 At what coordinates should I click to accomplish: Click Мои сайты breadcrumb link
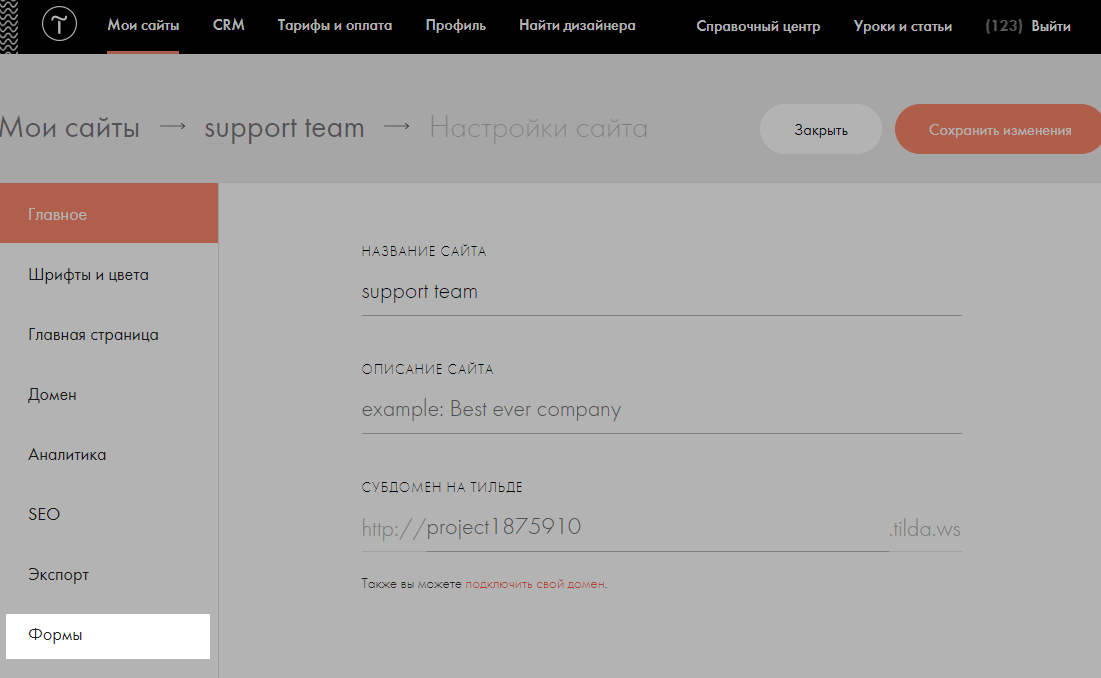tap(70, 129)
